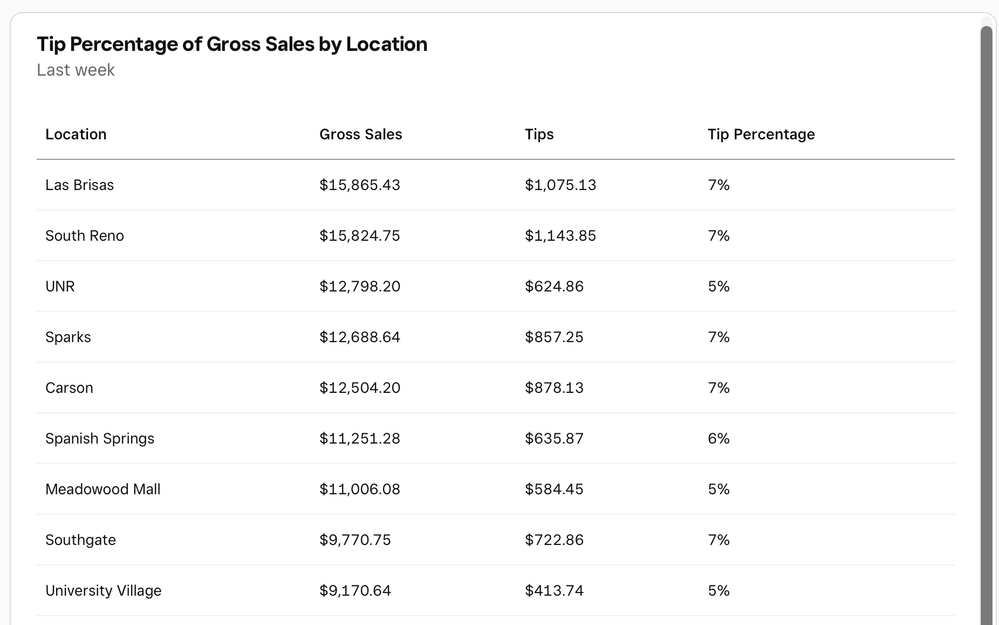Select the University Village location cell
999x625 pixels.
(103, 591)
